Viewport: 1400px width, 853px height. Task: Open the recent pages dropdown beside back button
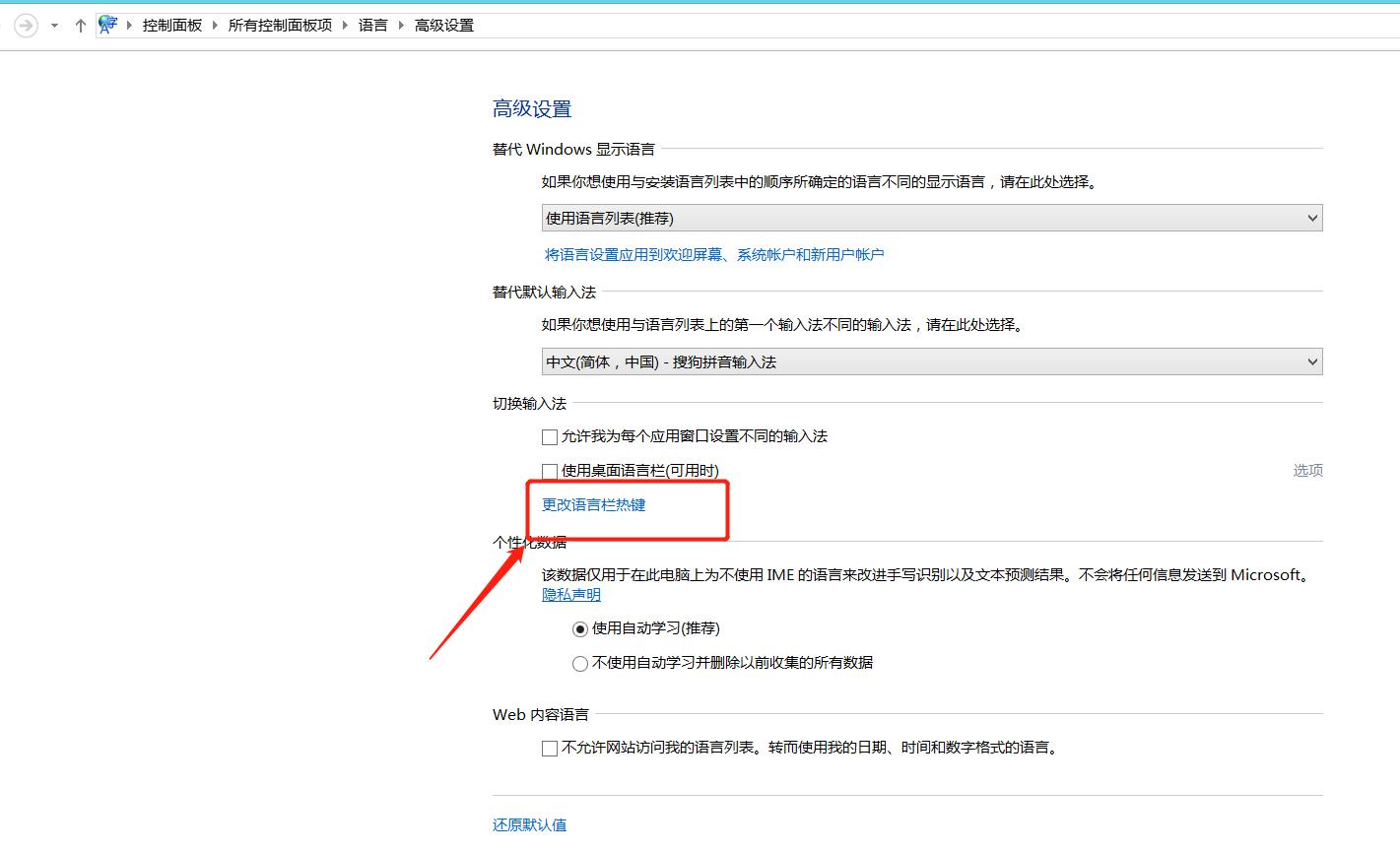click(x=54, y=25)
